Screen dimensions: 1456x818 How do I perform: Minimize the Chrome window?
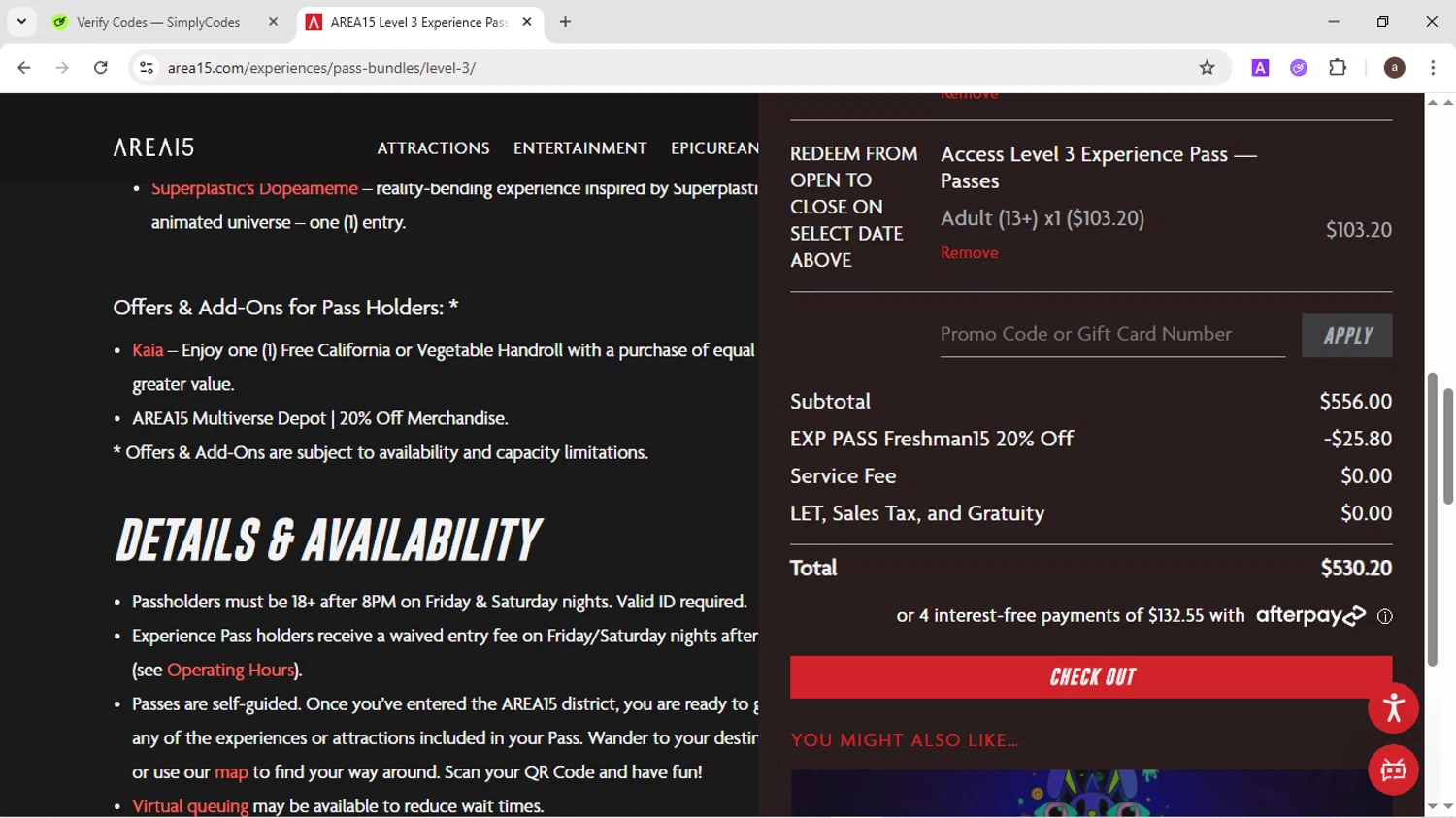click(x=1334, y=21)
